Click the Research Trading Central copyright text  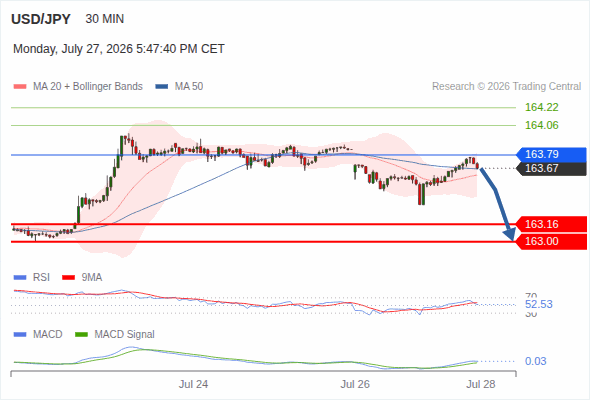(x=506, y=87)
